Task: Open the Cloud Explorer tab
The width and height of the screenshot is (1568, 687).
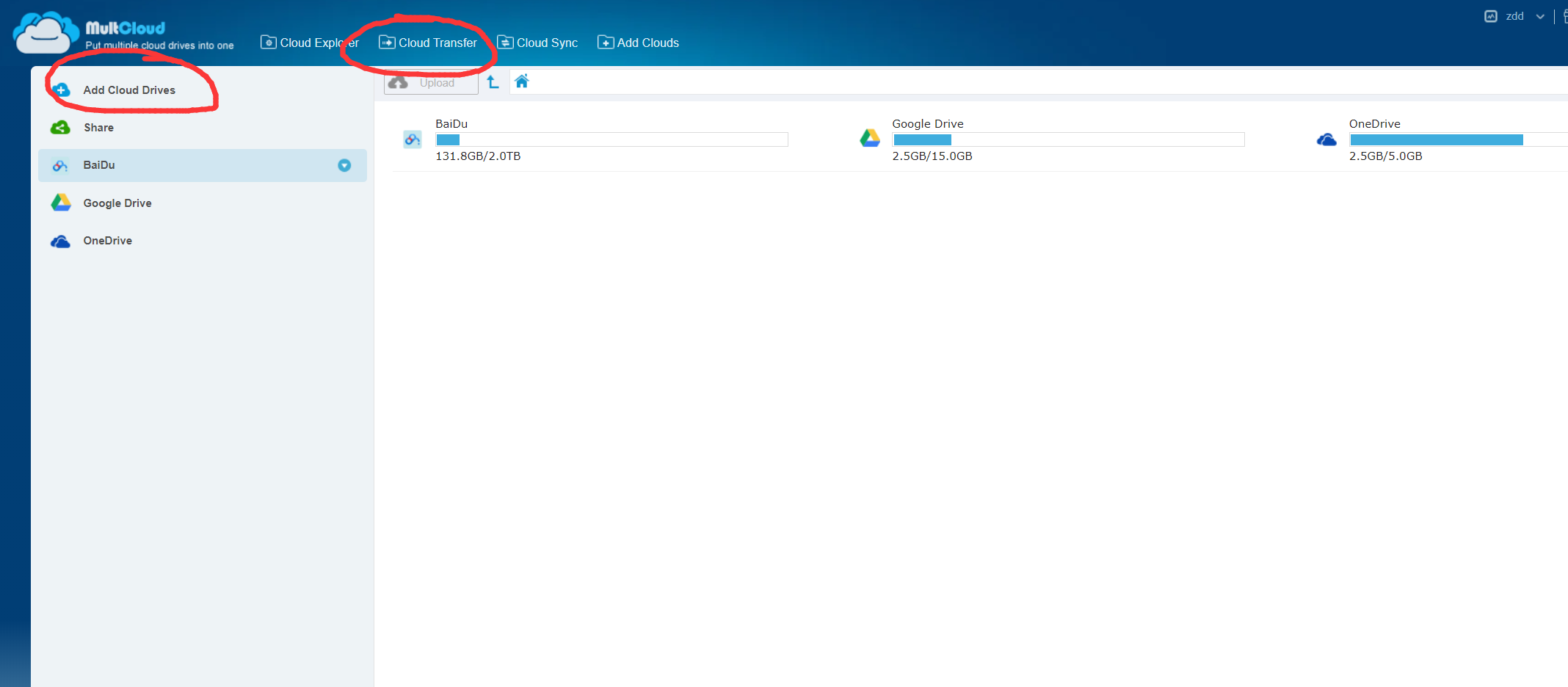Action: pyautogui.click(x=310, y=43)
